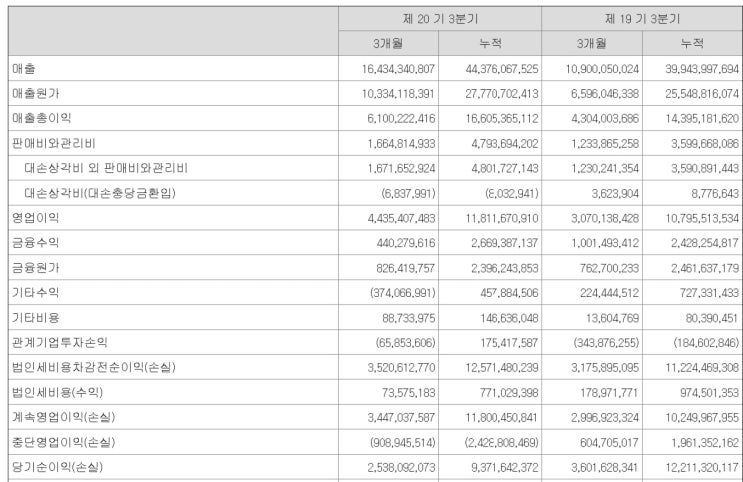The image size is (743, 482).
Task: Click the 제 19 기 3분기 header
Action: click(x=642, y=19)
